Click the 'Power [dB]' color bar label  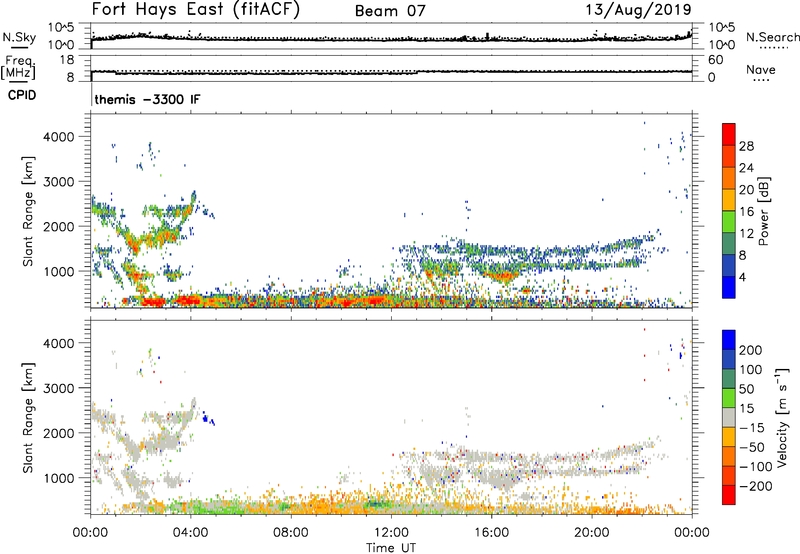[763, 211]
